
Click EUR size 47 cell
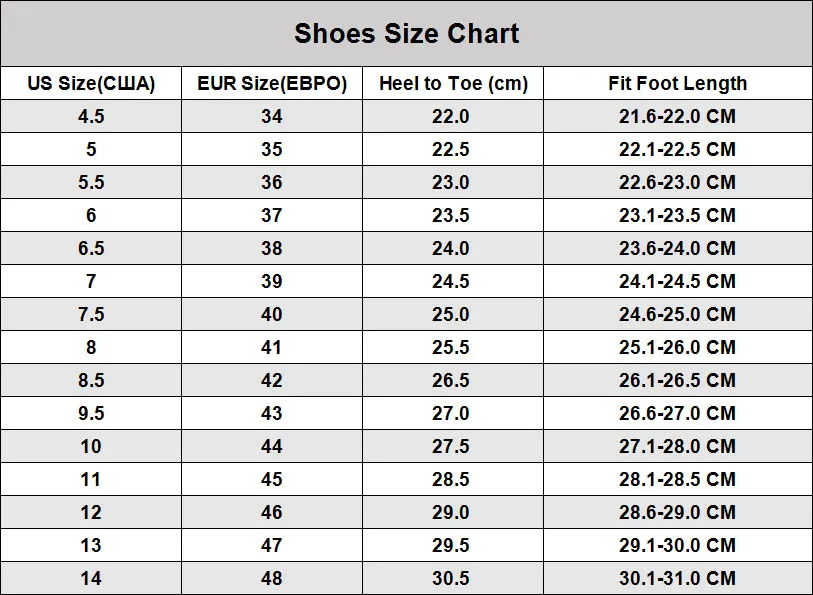pyautogui.click(x=272, y=545)
